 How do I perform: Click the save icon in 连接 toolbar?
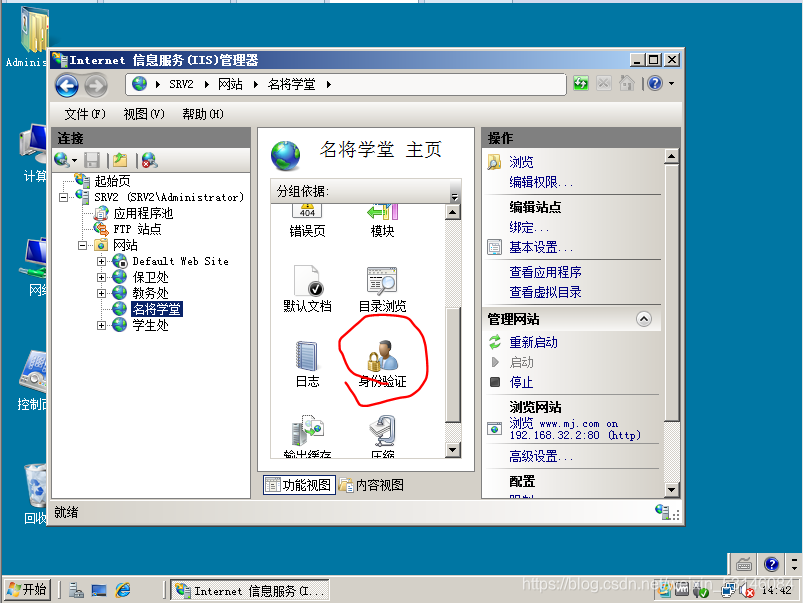coord(92,160)
